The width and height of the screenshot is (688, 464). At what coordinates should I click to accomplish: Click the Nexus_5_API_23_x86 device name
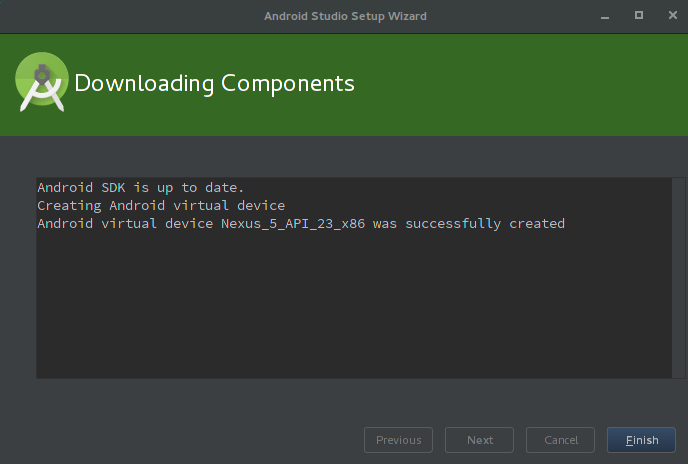tap(293, 224)
